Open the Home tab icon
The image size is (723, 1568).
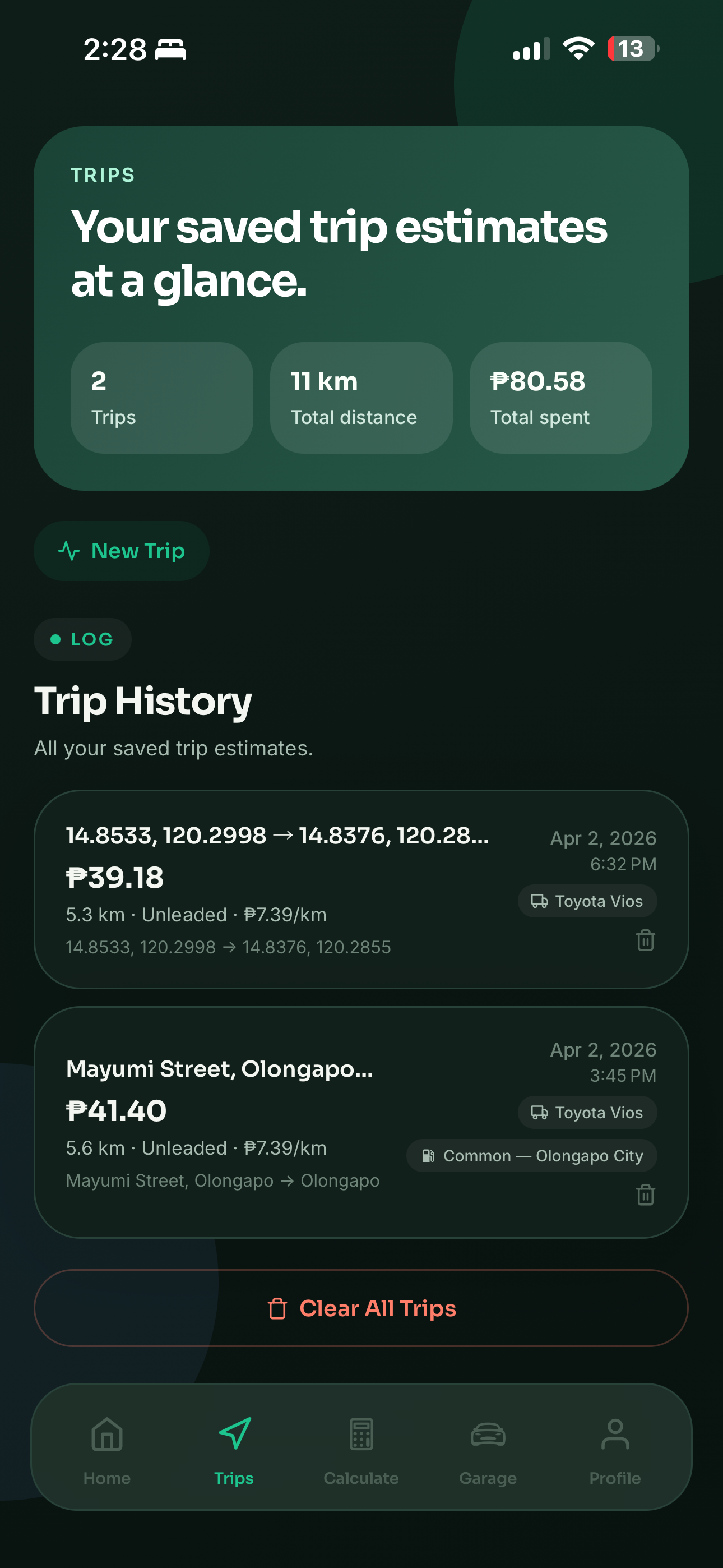tap(107, 1434)
